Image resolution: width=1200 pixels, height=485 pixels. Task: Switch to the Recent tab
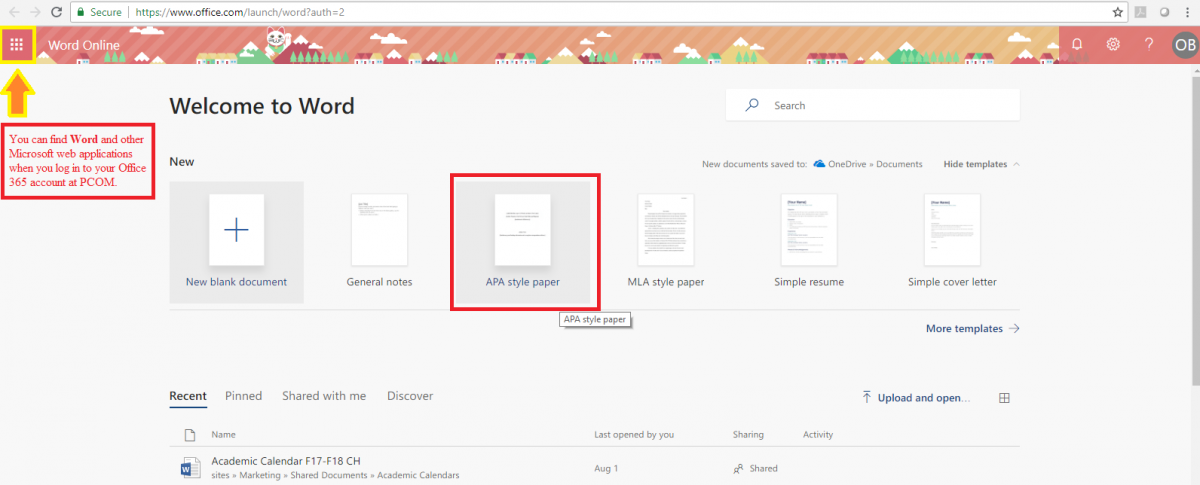pos(188,396)
